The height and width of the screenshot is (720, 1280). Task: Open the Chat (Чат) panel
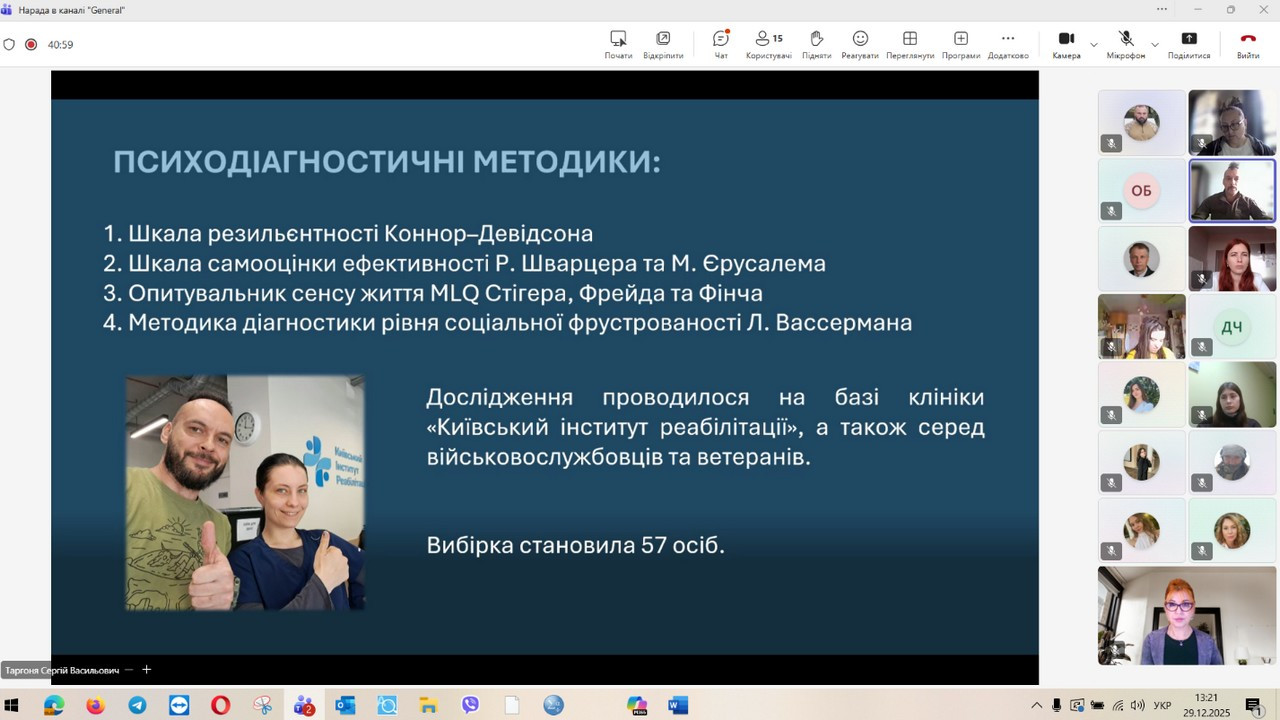point(720,43)
